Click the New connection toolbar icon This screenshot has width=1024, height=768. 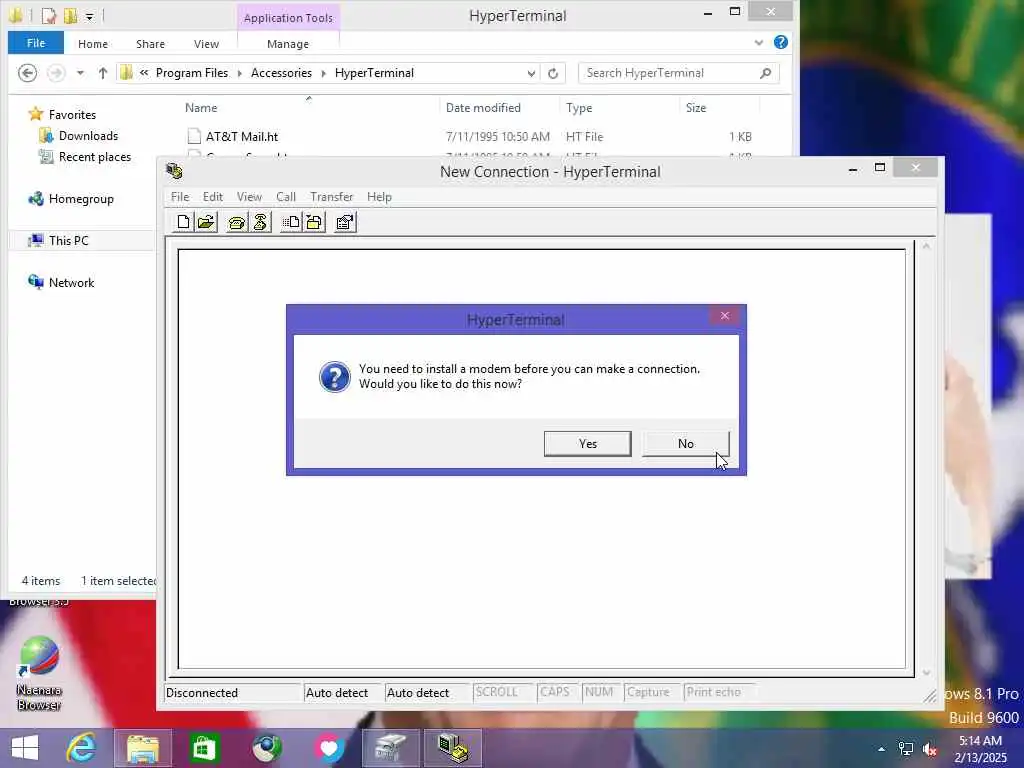coord(184,222)
